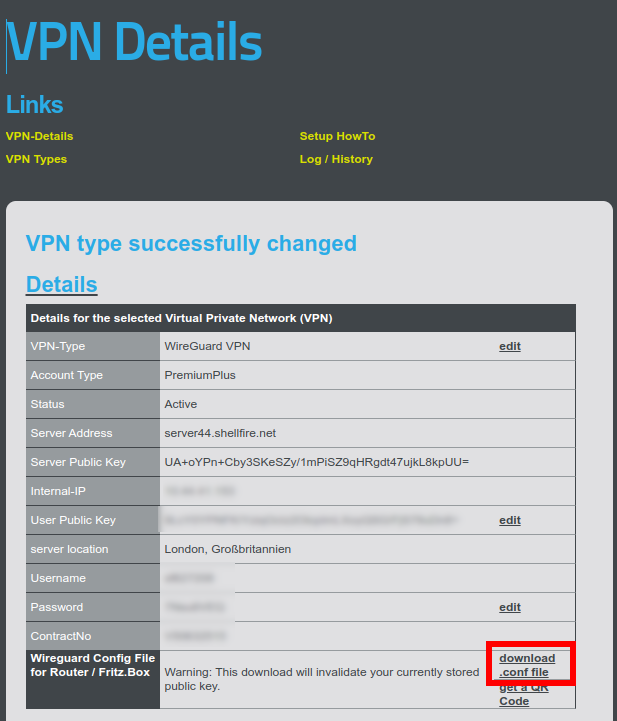Click the VPN Details page title
The height and width of the screenshot is (721, 617).
click(134, 42)
